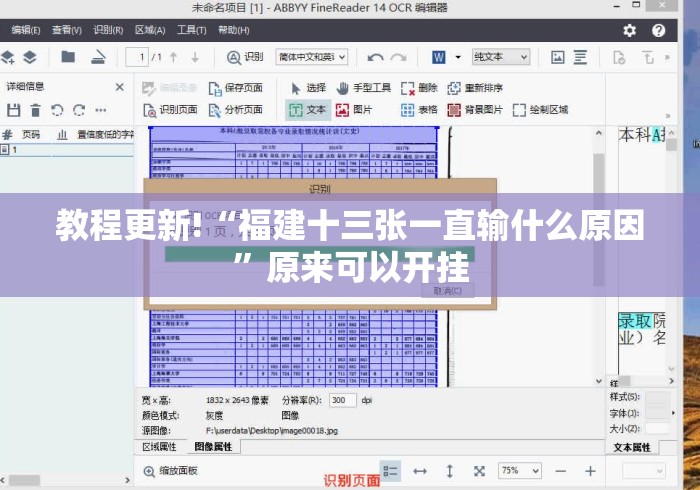Open the 字体(J) font dropdown

(x=658, y=413)
